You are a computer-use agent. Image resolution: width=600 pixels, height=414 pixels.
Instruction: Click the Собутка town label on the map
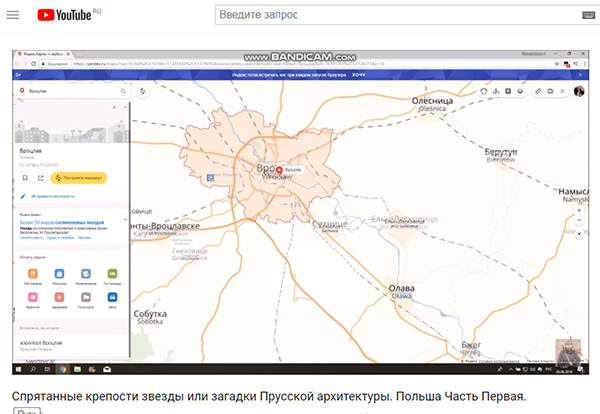click(x=150, y=314)
